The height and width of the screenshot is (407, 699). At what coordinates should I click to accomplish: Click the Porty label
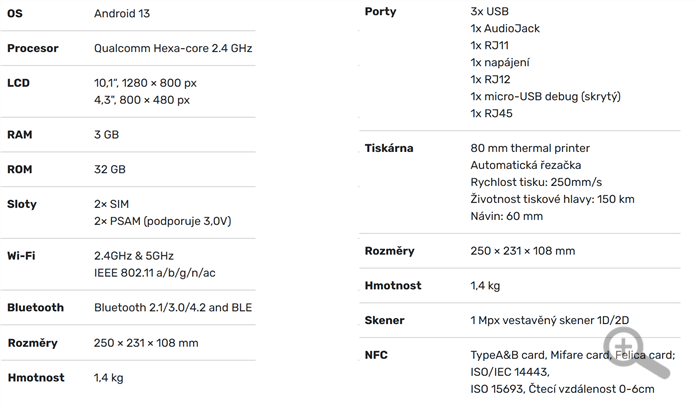(380, 12)
